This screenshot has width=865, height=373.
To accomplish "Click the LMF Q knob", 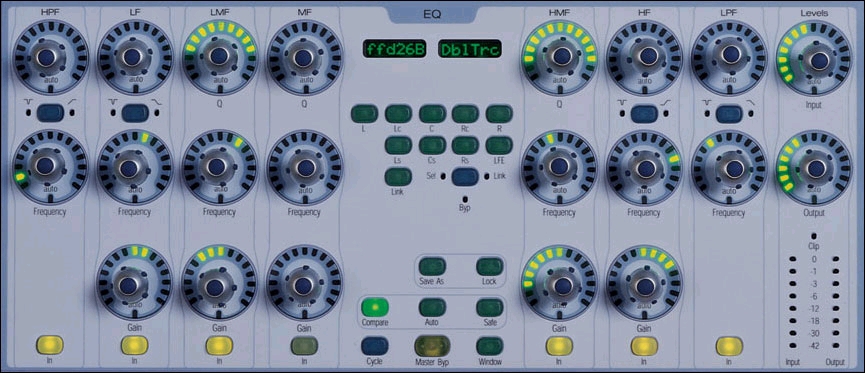I will [x=220, y=56].
